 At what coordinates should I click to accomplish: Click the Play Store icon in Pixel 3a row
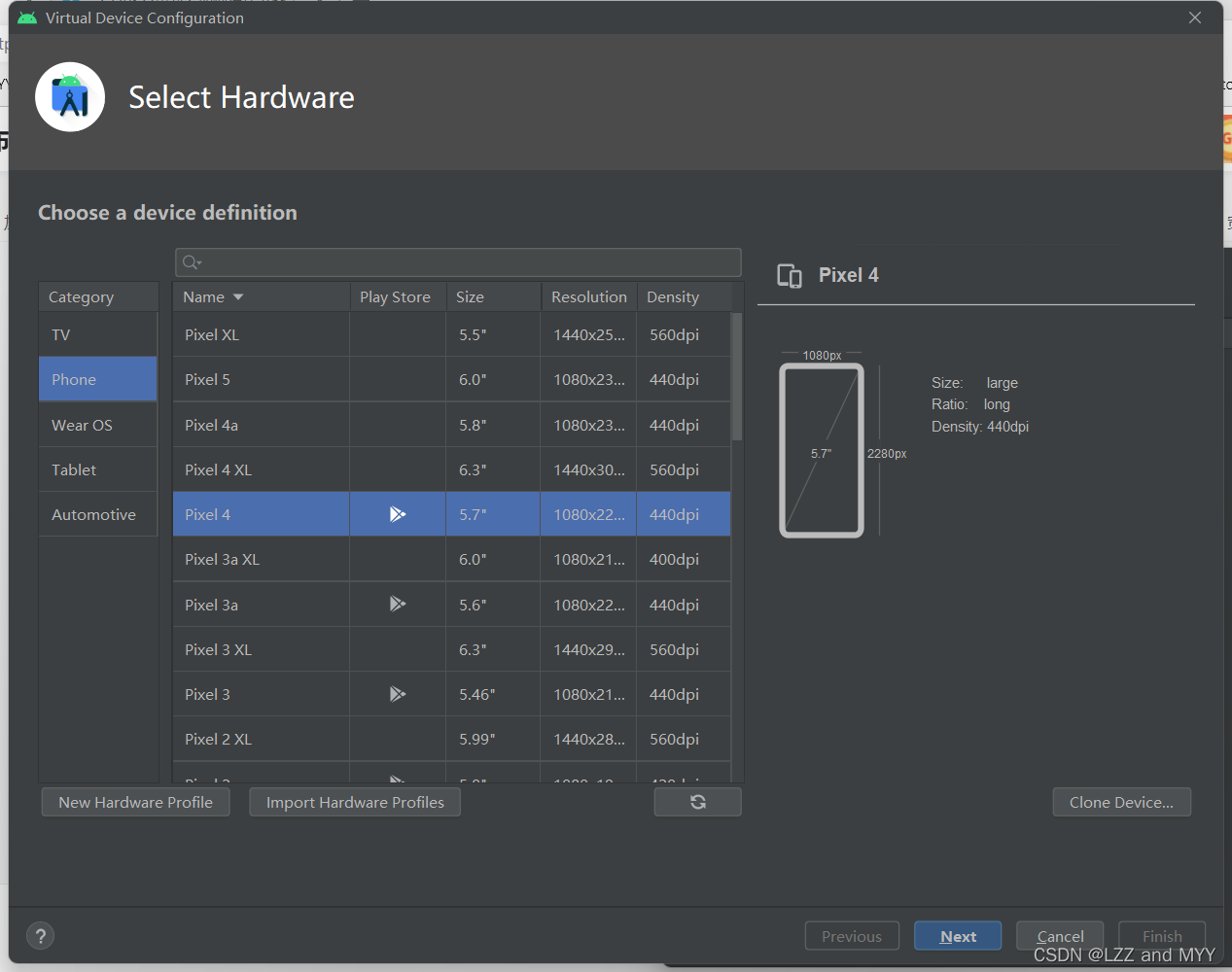click(x=398, y=605)
